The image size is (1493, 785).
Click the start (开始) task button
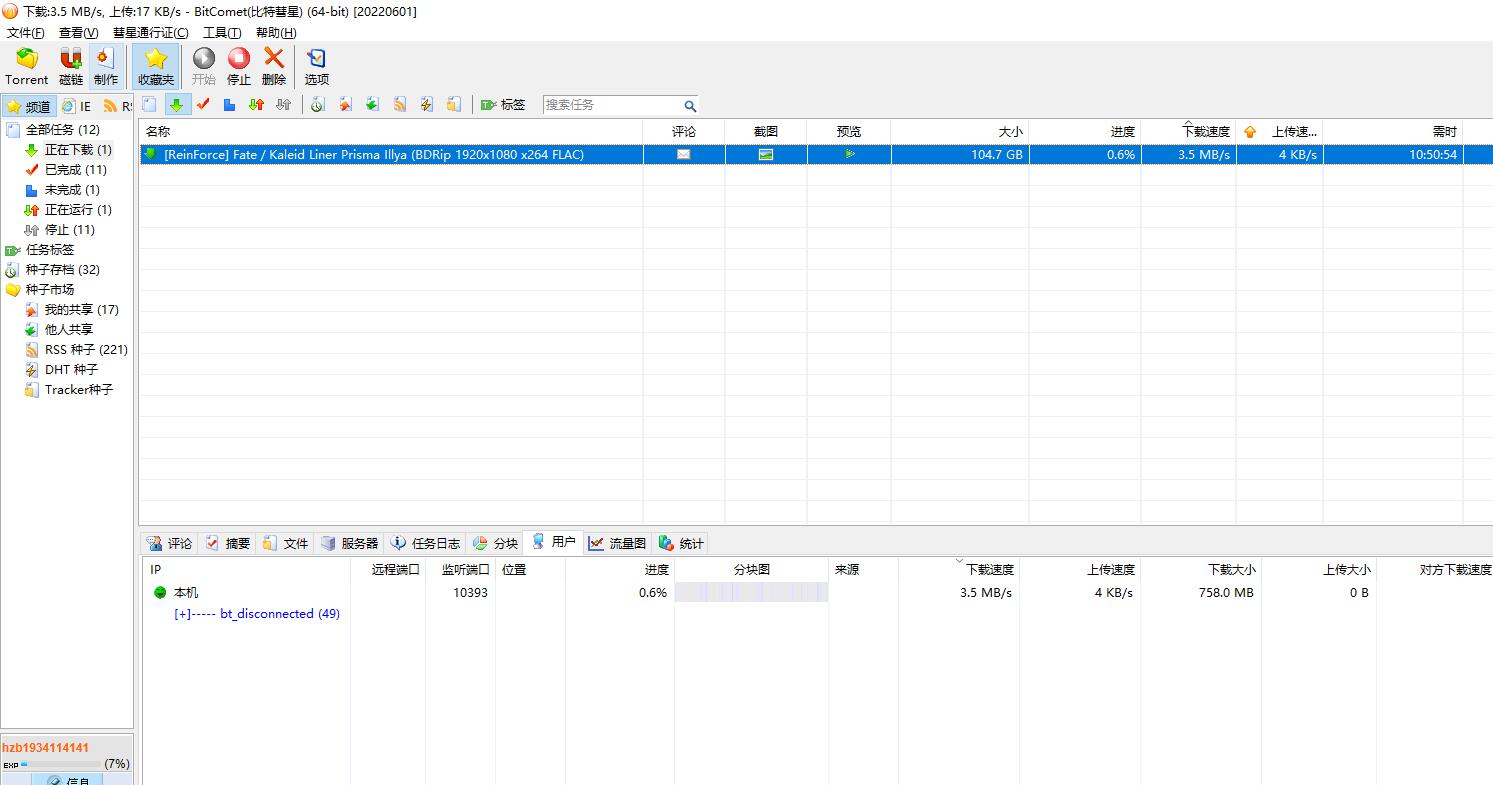204,67
